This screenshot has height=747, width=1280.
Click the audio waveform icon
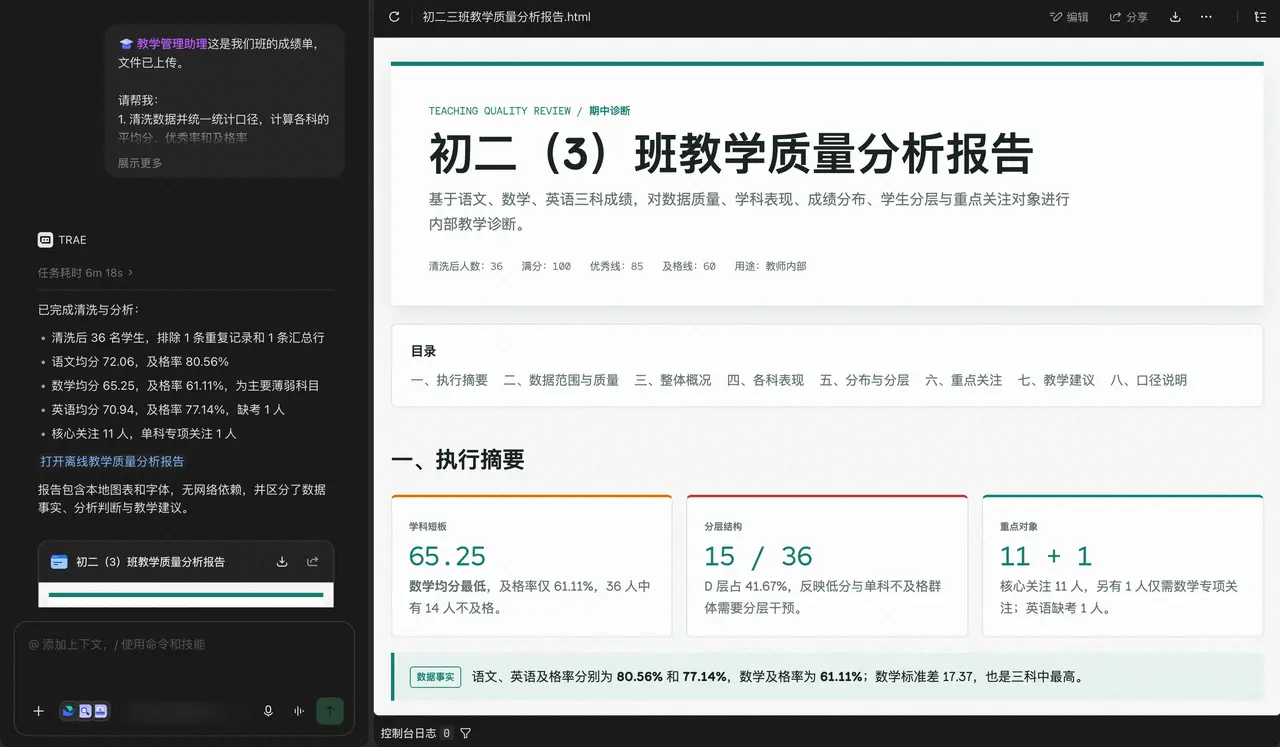click(x=298, y=711)
